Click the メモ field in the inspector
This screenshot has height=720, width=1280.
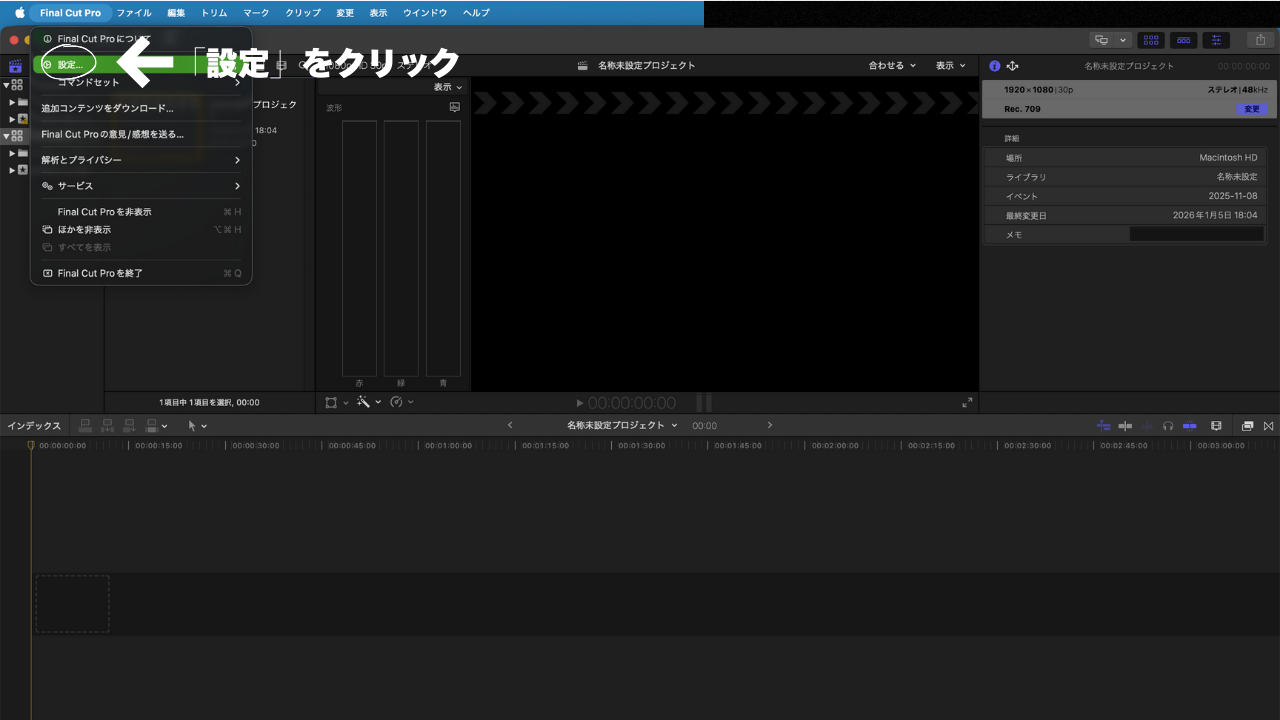[1197, 234]
